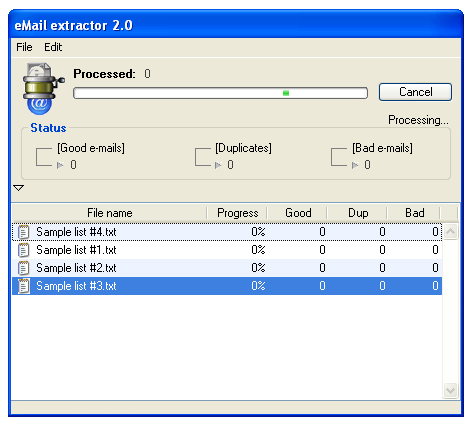Click the processing progress bar
The width and height of the screenshot is (472, 425).
pos(220,93)
